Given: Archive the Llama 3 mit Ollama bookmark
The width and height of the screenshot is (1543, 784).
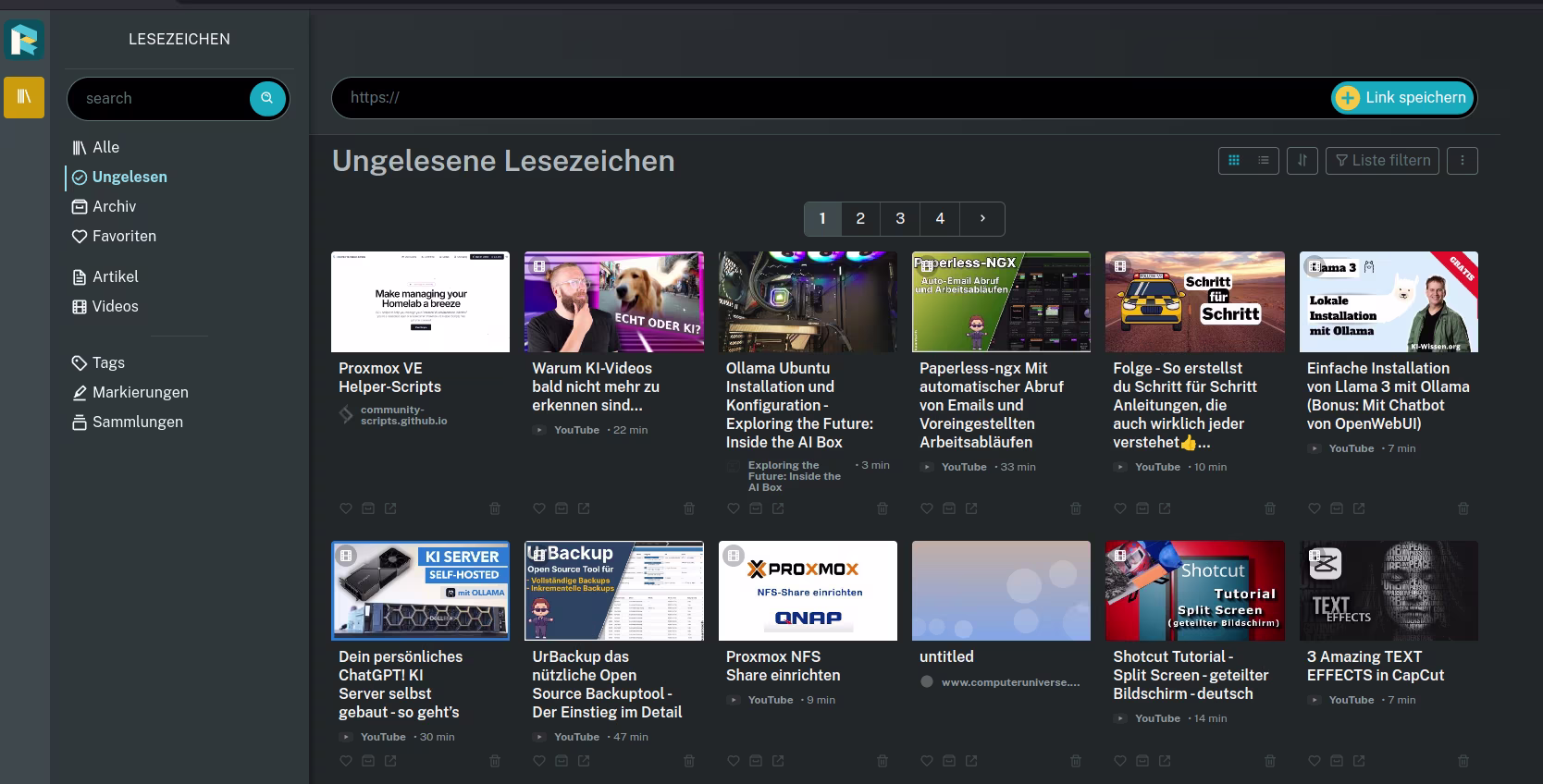Looking at the screenshot, I should point(1337,508).
